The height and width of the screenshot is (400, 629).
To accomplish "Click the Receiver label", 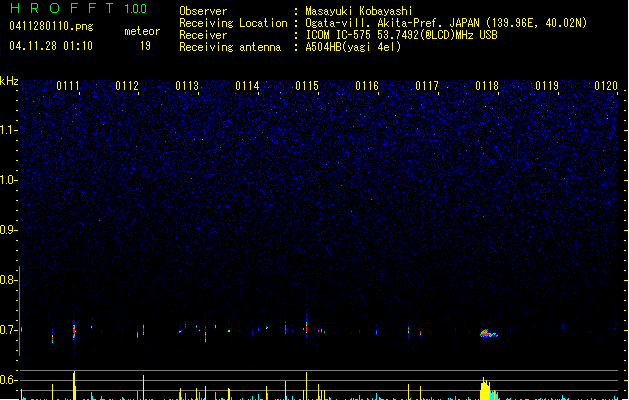I will pos(203,35).
